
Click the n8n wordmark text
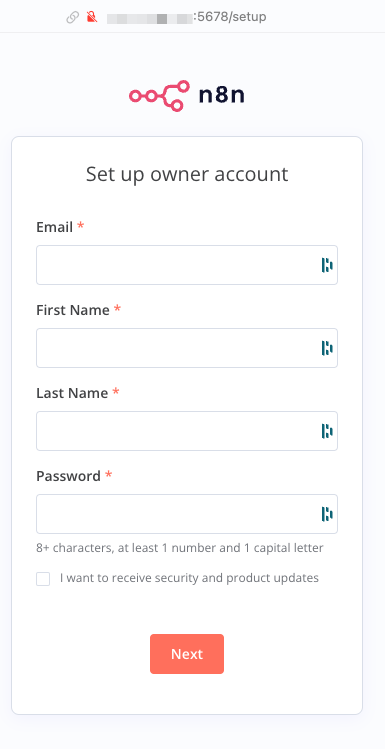pyautogui.click(x=222, y=96)
